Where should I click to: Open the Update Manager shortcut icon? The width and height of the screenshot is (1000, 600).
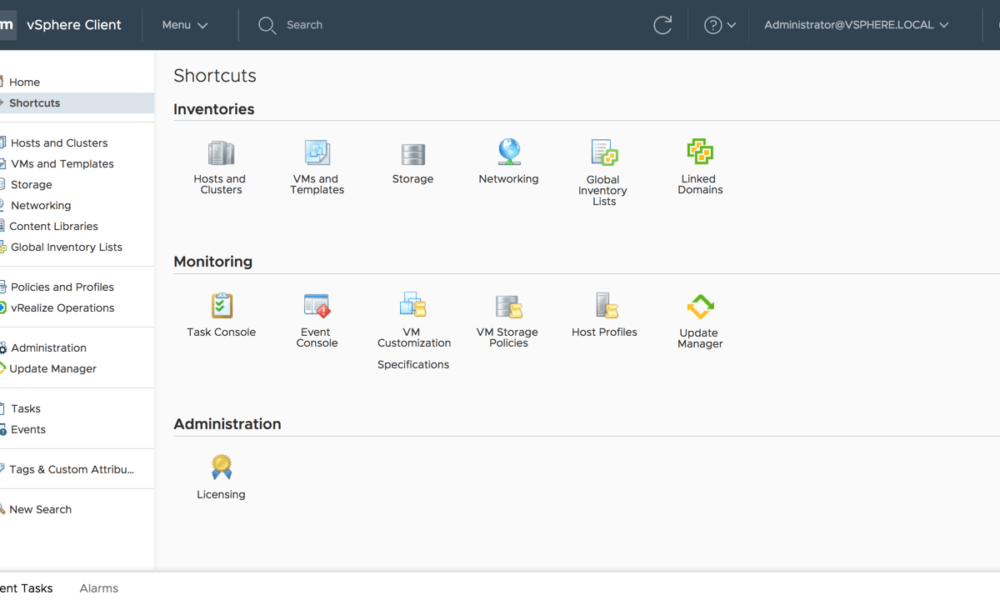699,305
